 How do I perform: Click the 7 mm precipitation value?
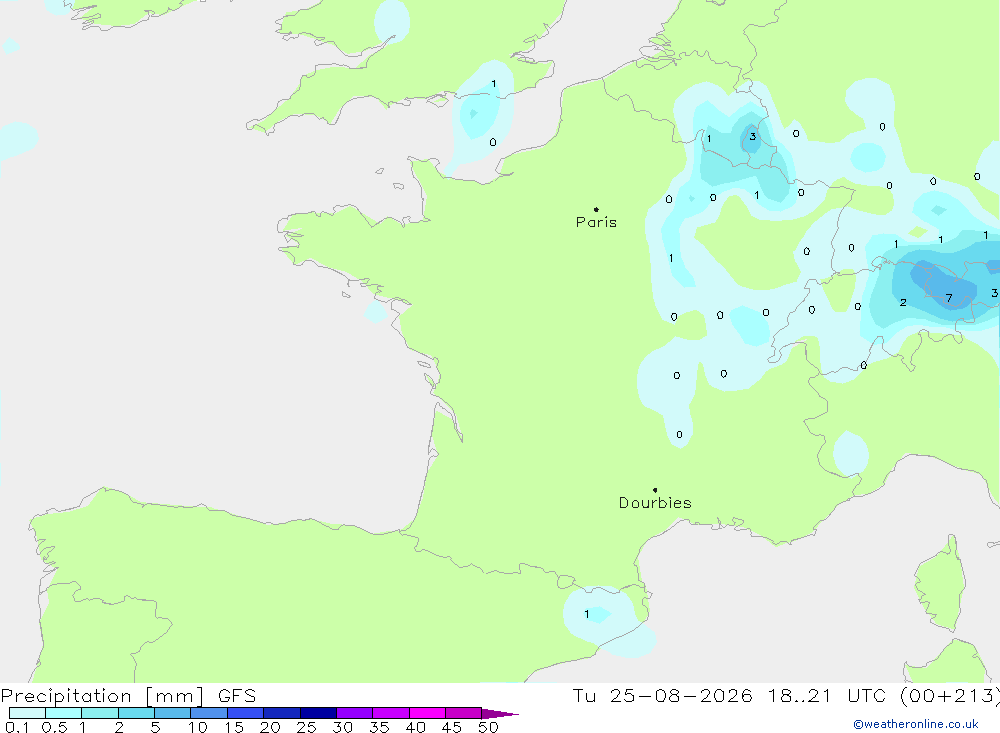tap(949, 298)
